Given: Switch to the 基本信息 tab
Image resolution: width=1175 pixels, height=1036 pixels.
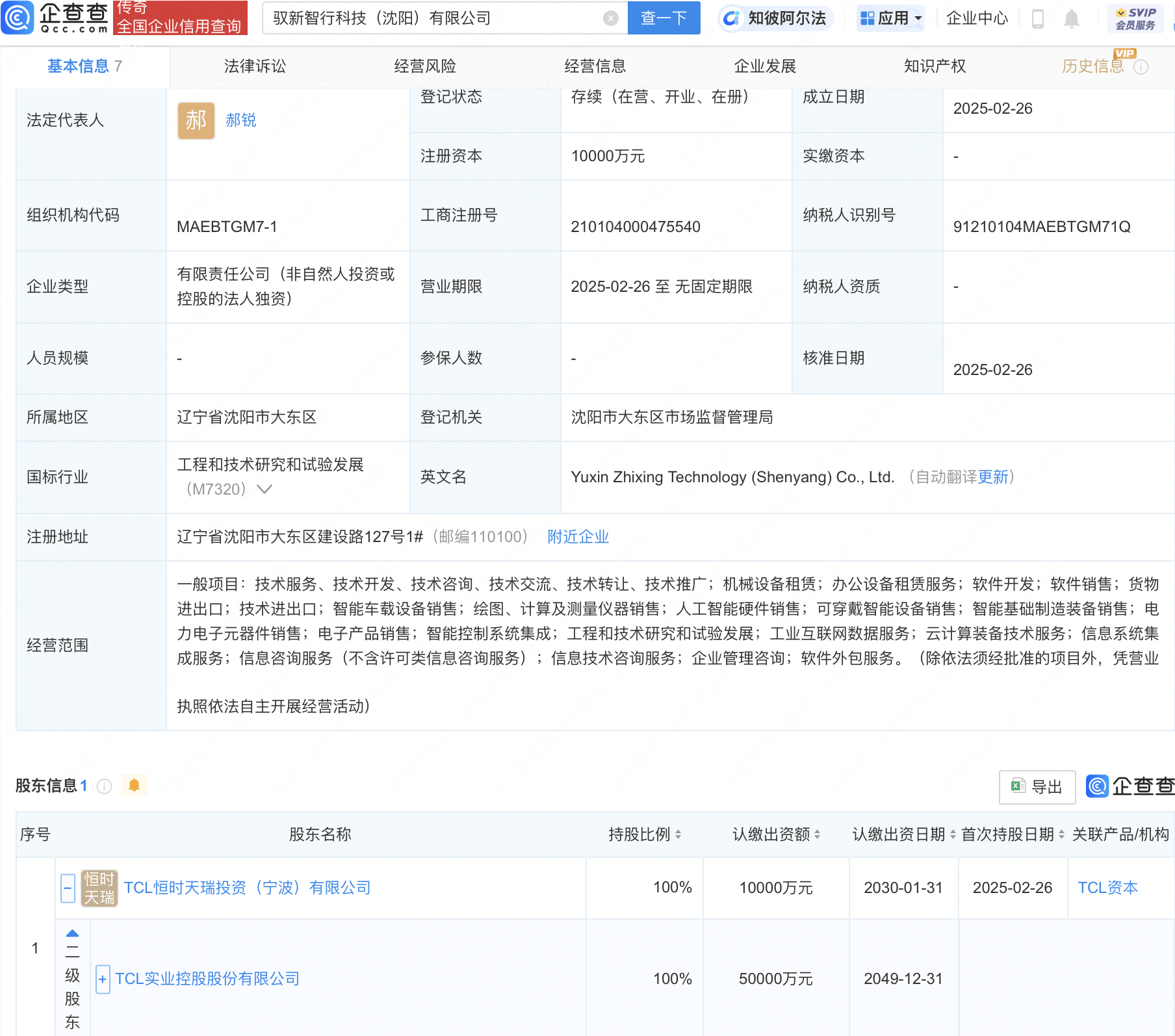Looking at the screenshot, I should point(84,66).
